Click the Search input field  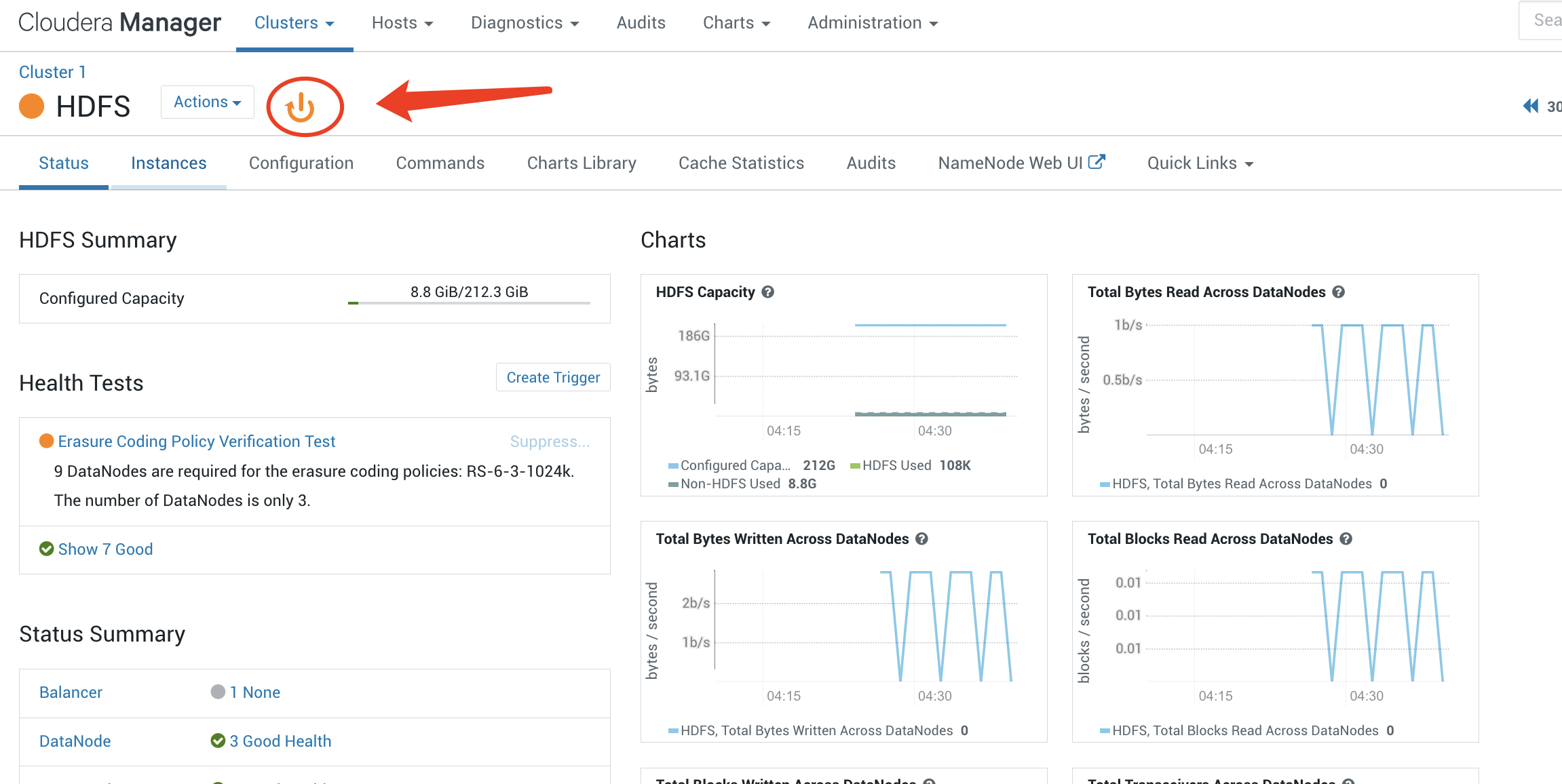coord(1541,20)
